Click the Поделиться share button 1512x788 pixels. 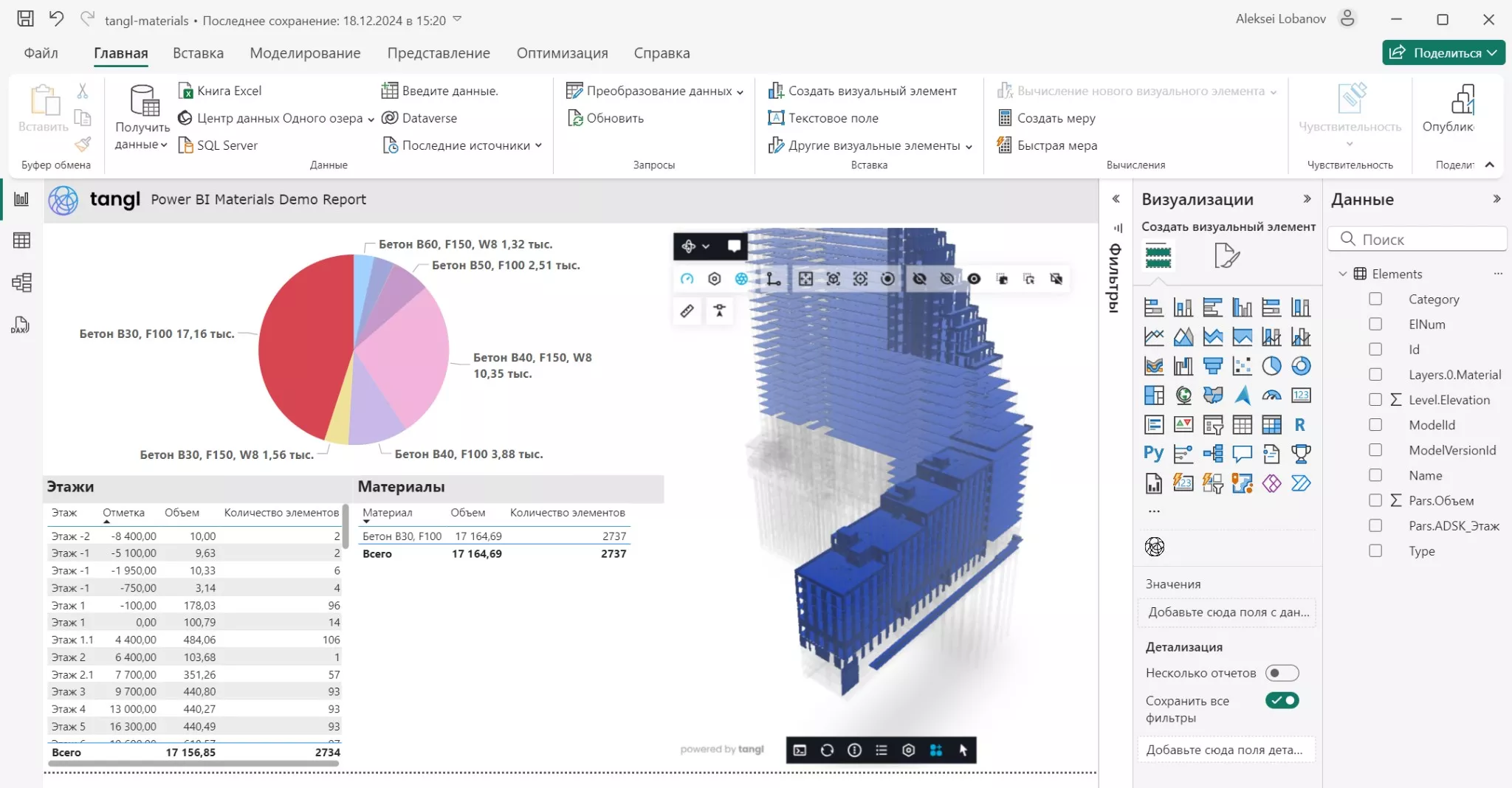pyautogui.click(x=1443, y=53)
